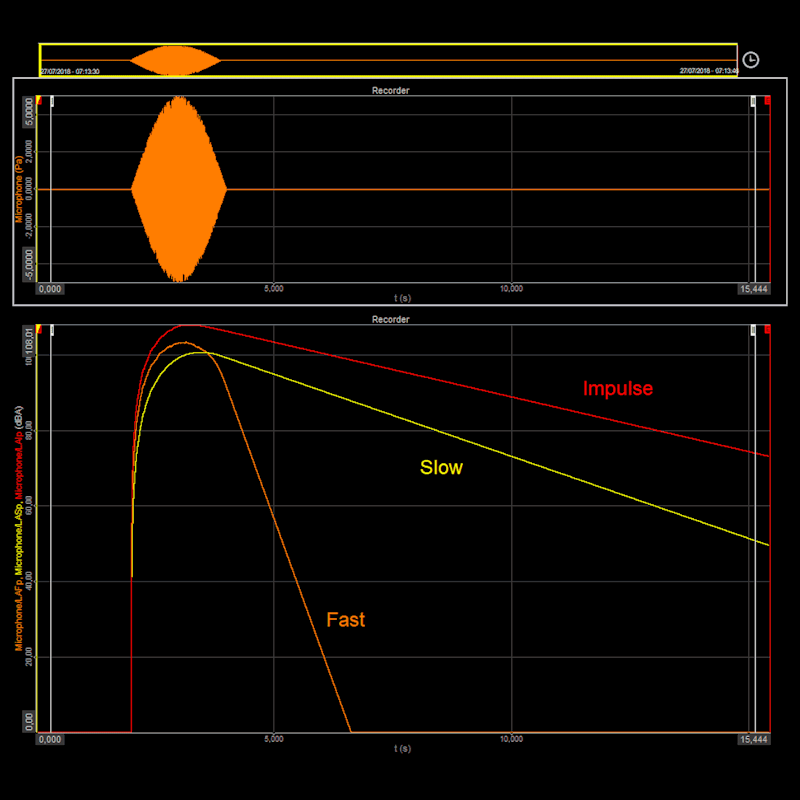Click the 15,444 end time under the upper recorder
This screenshot has width=800, height=800.
[x=754, y=289]
